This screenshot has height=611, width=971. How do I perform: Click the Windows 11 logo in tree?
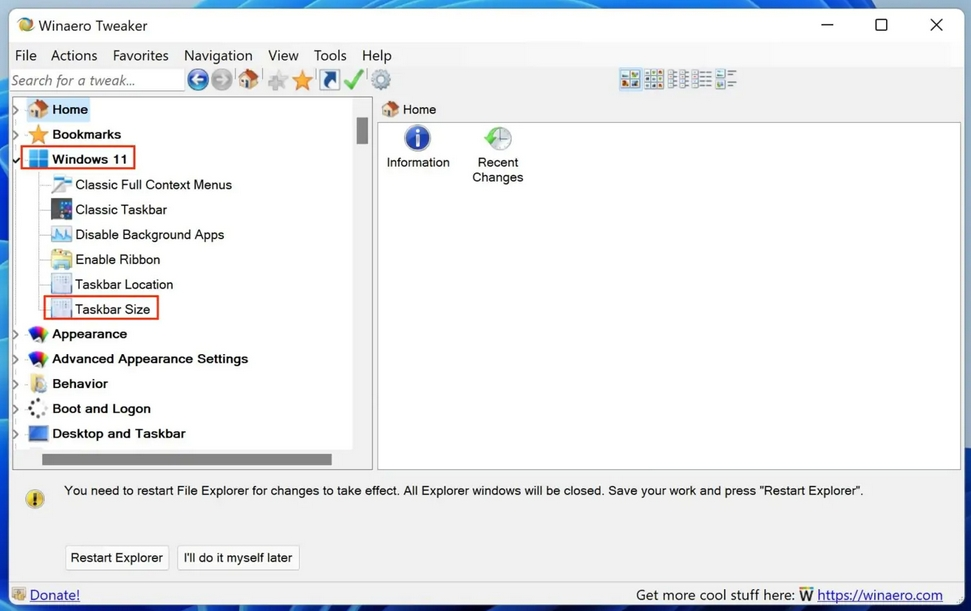(x=38, y=158)
